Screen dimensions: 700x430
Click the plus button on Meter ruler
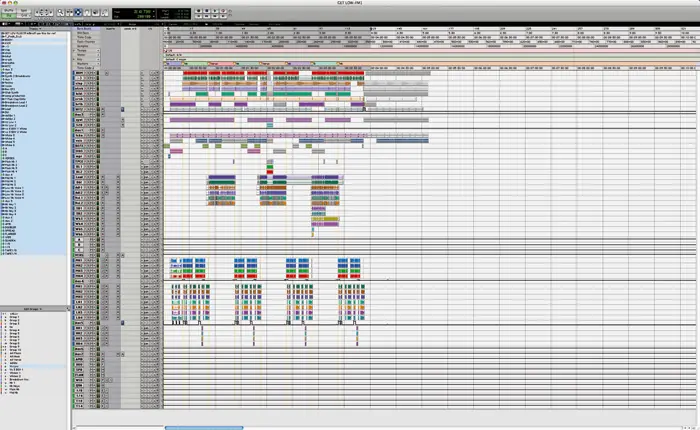pos(98,55)
